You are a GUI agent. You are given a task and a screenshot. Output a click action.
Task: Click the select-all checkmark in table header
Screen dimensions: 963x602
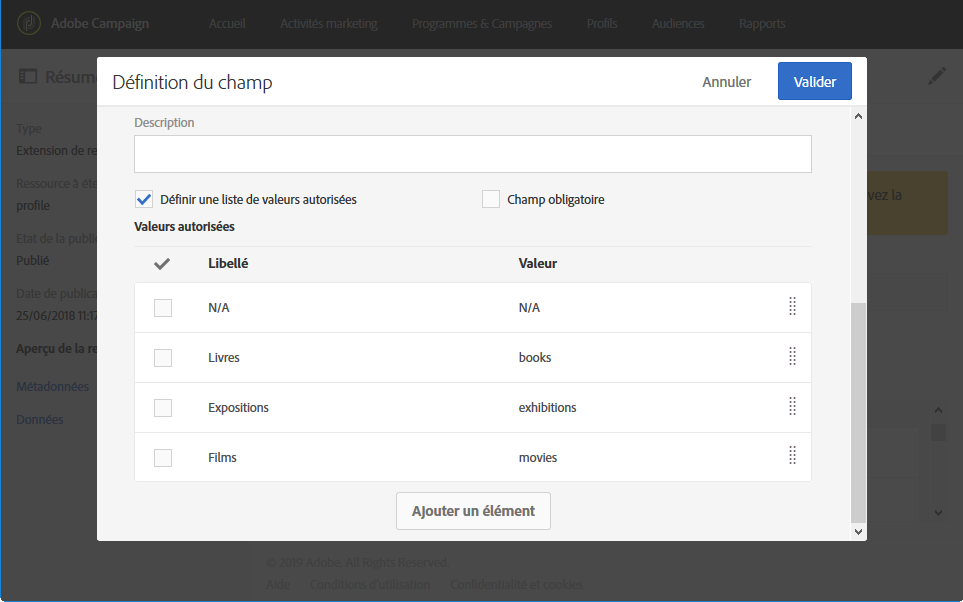point(162,264)
